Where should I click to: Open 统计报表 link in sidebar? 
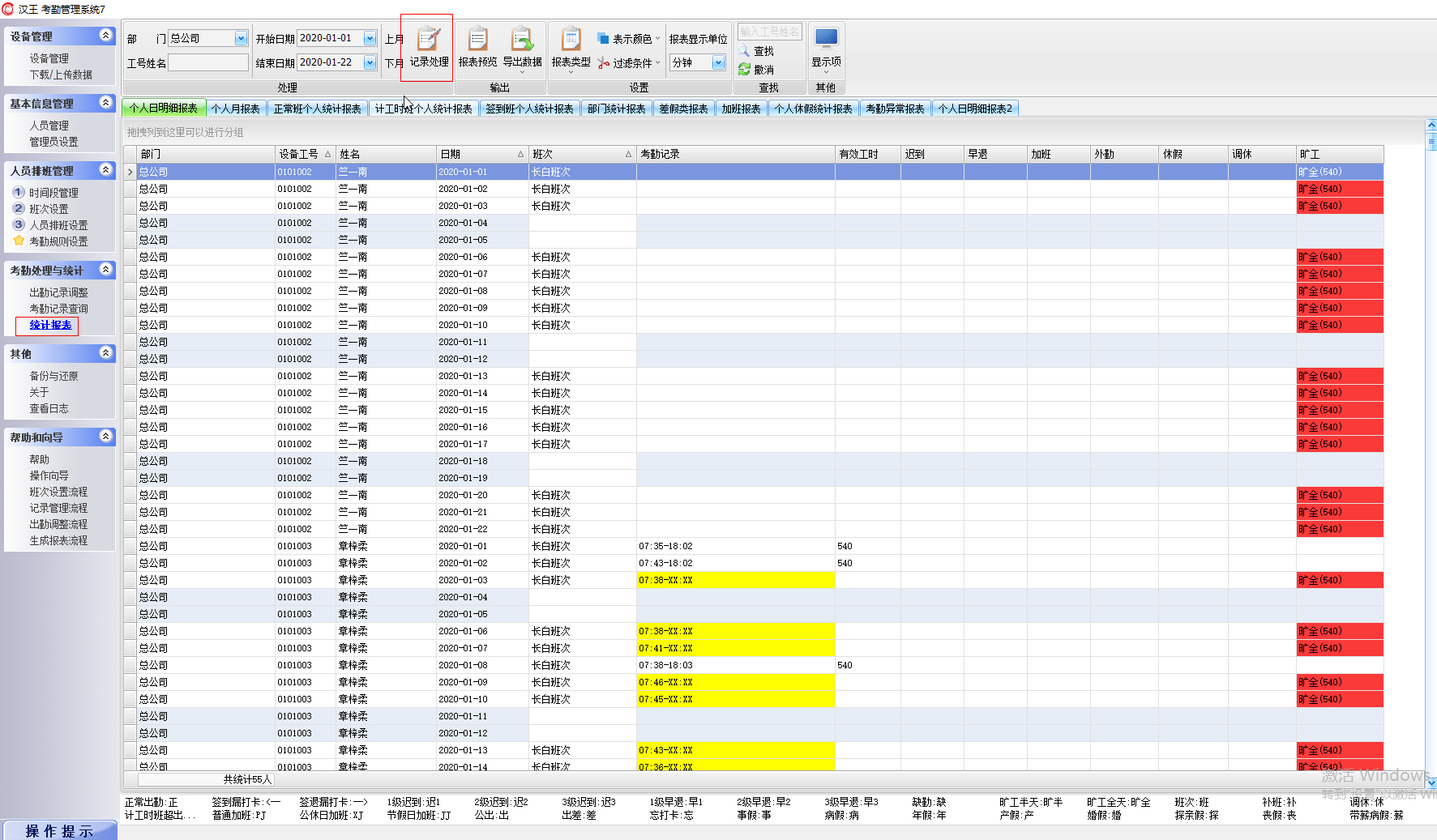[50, 325]
